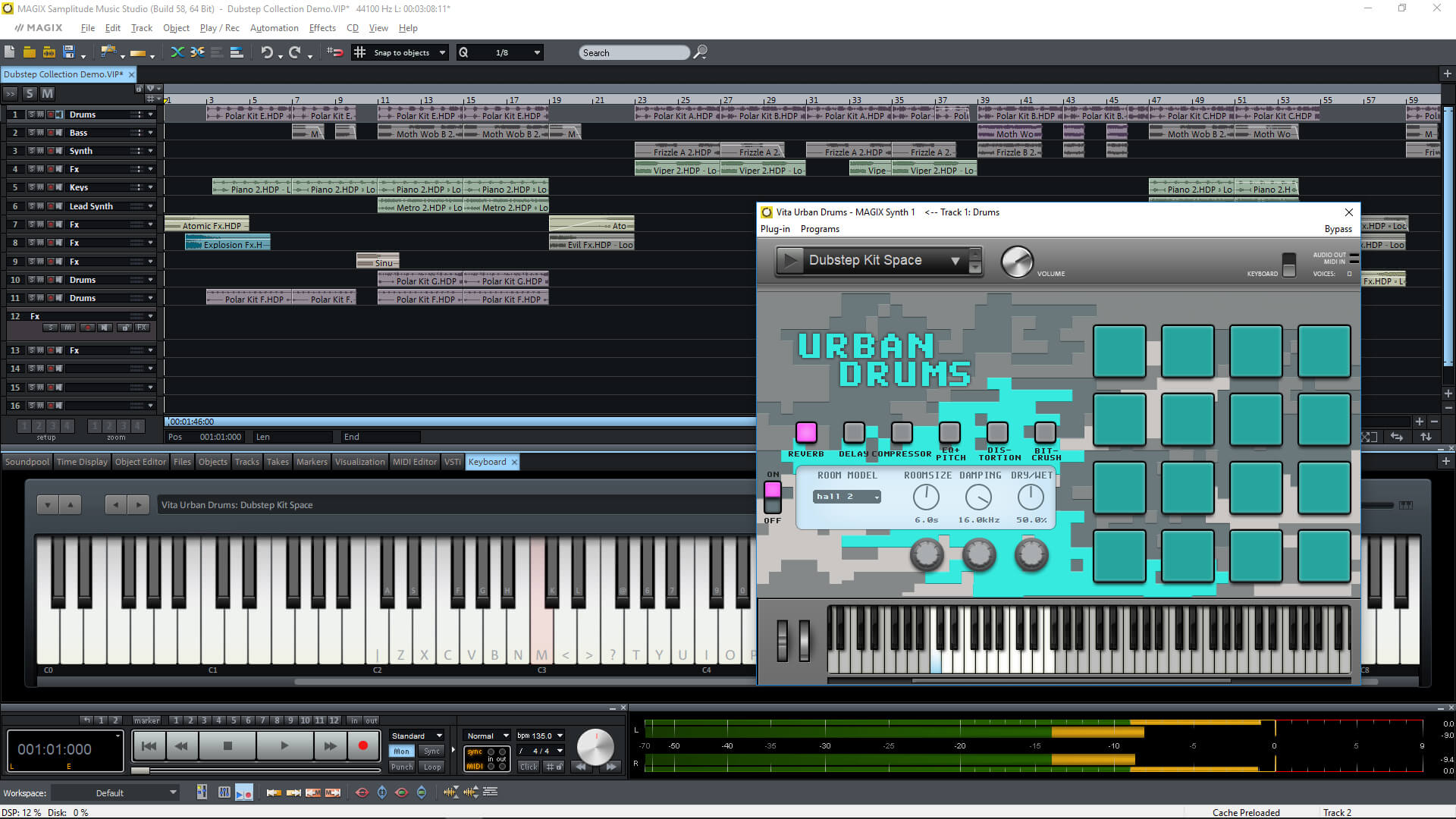Start recording with the red Record button

pyautogui.click(x=363, y=746)
